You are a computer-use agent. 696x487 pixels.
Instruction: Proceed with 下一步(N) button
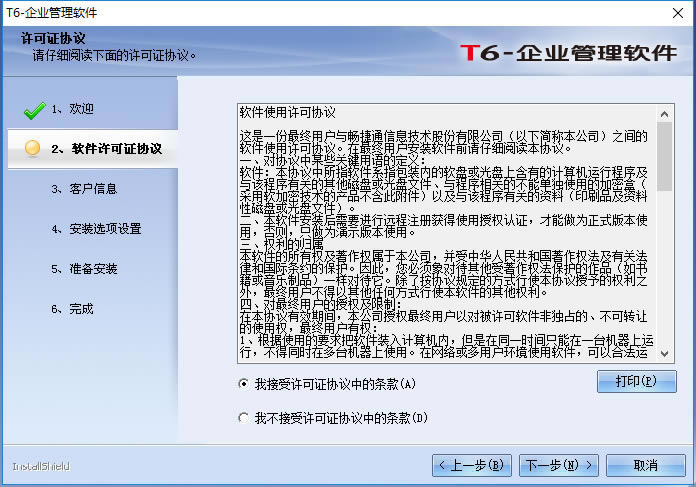(552, 465)
